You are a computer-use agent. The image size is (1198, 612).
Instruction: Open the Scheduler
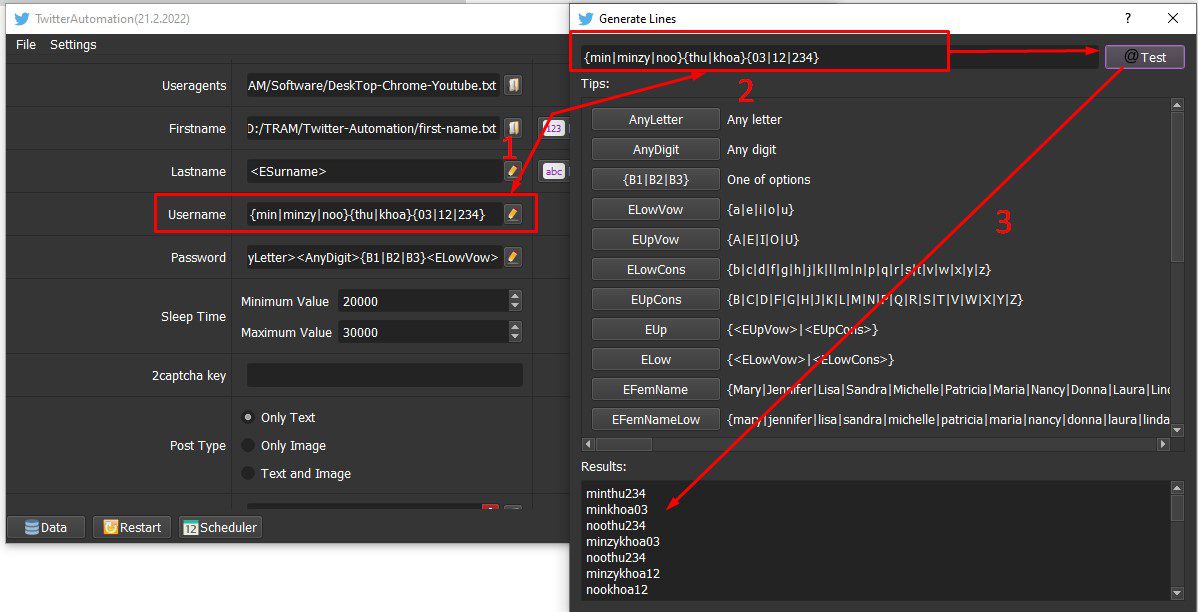click(221, 527)
